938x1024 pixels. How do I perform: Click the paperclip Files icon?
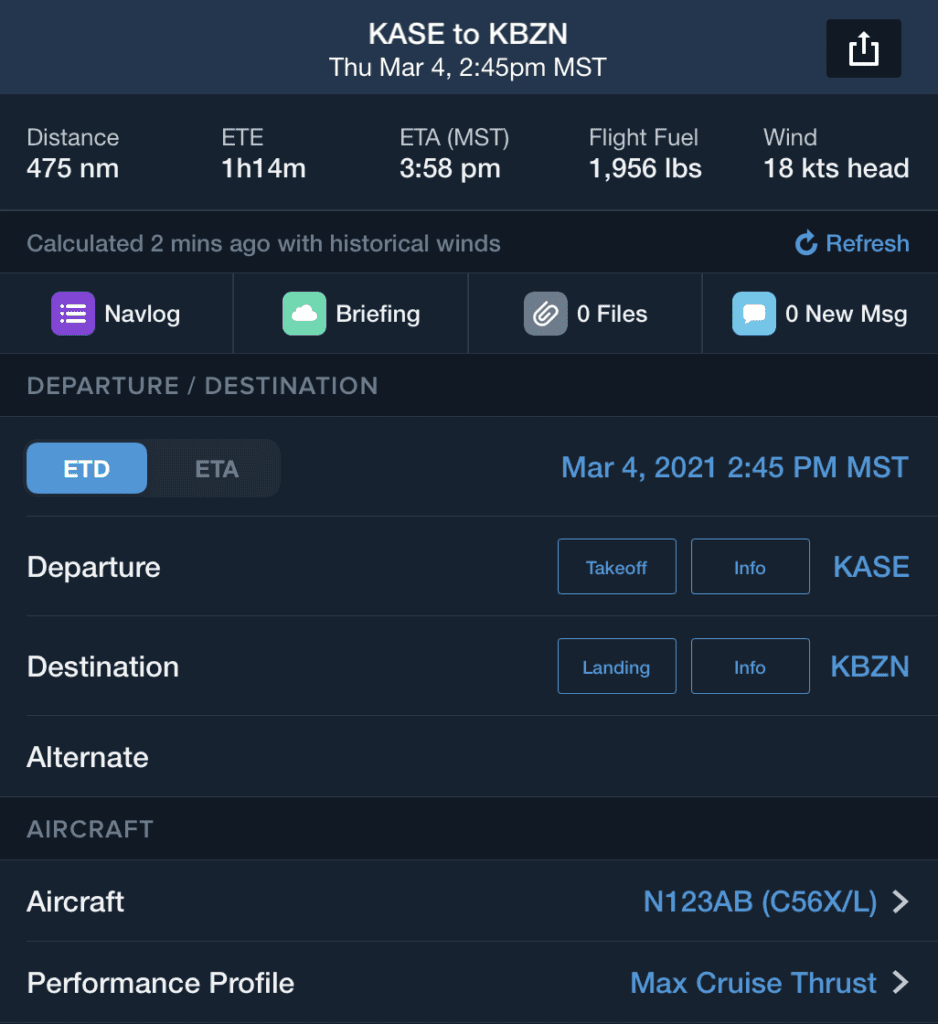click(545, 314)
